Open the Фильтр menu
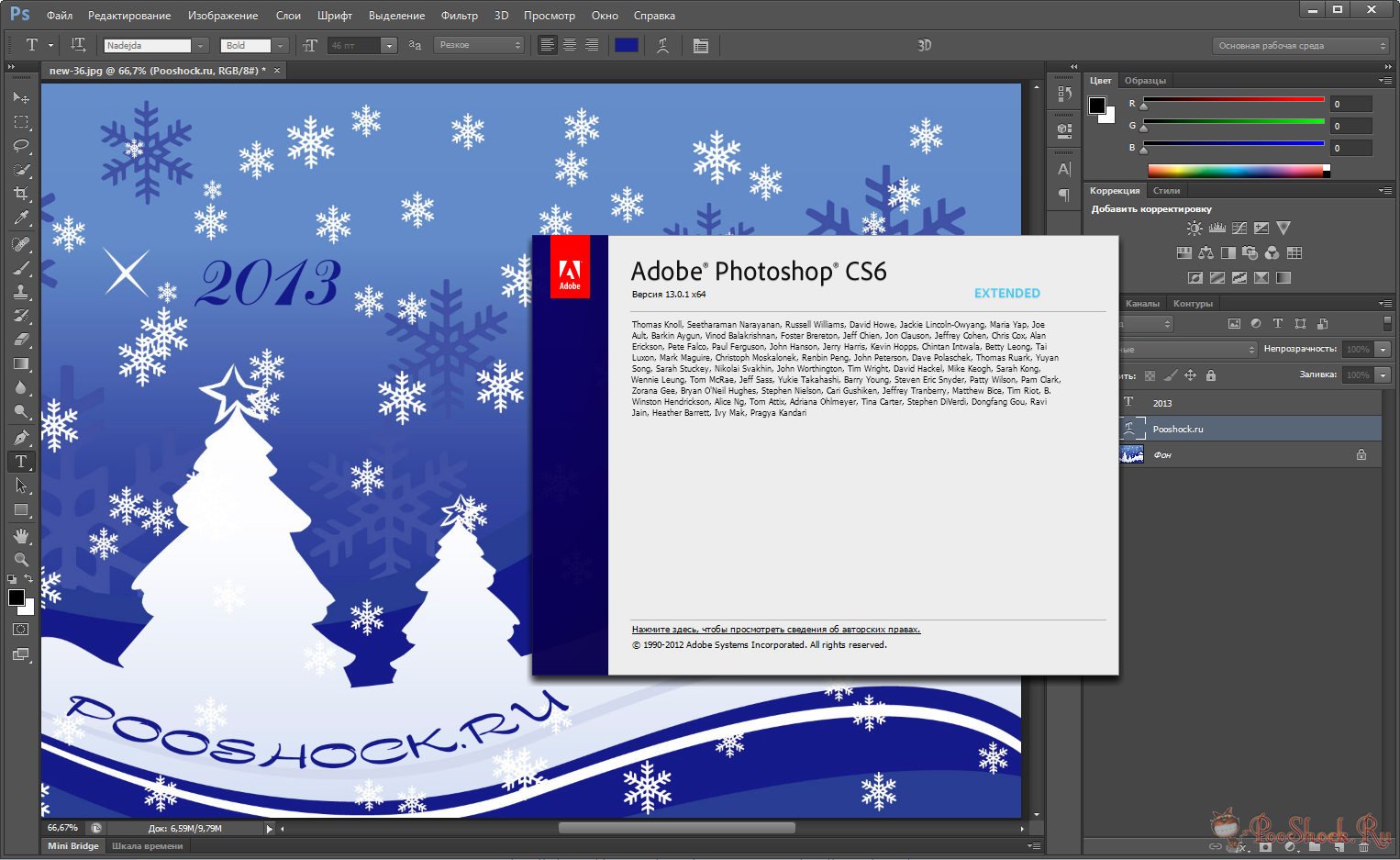This screenshot has width=1400, height=860. (x=459, y=16)
